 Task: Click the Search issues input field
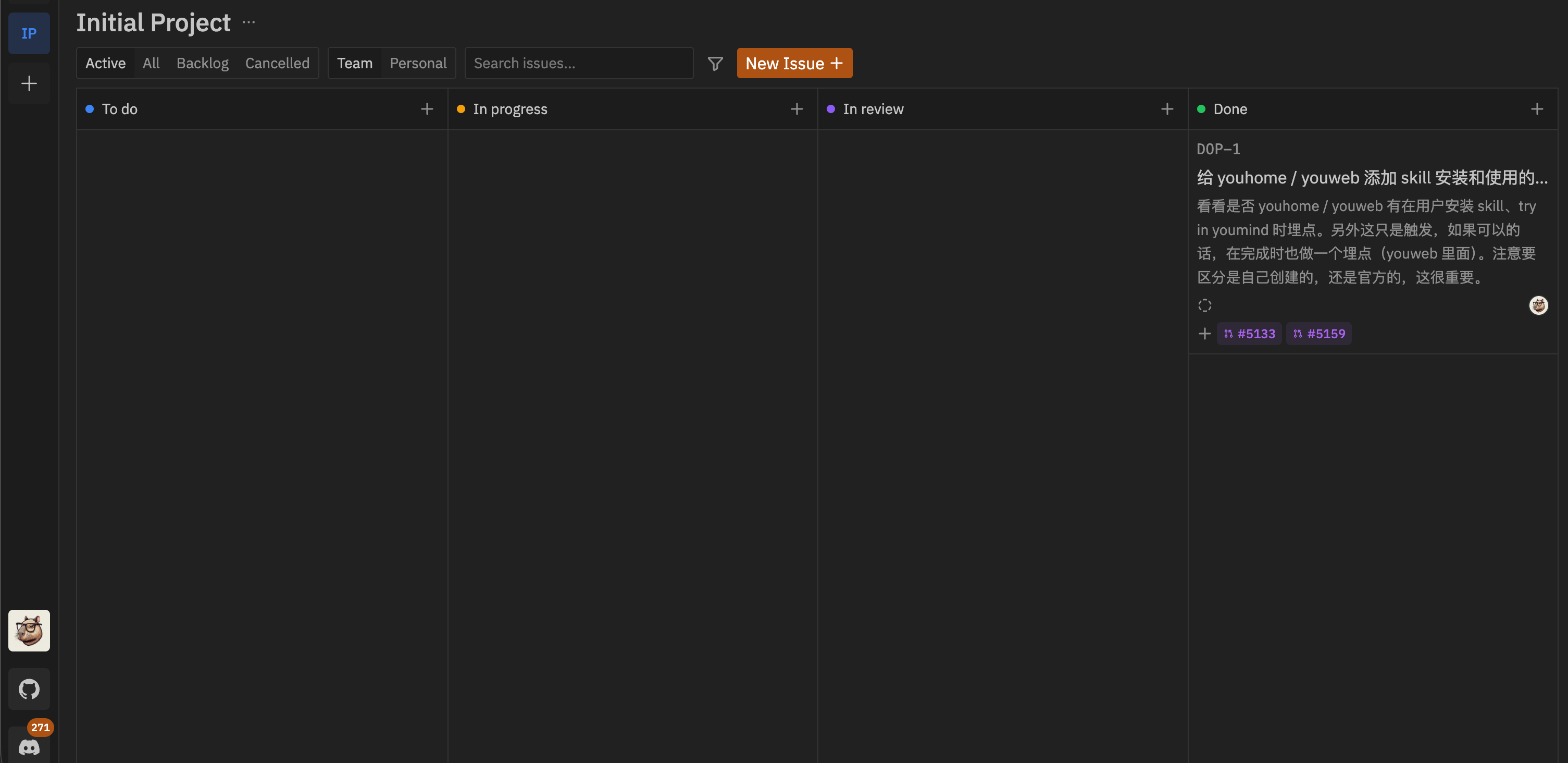coord(578,64)
